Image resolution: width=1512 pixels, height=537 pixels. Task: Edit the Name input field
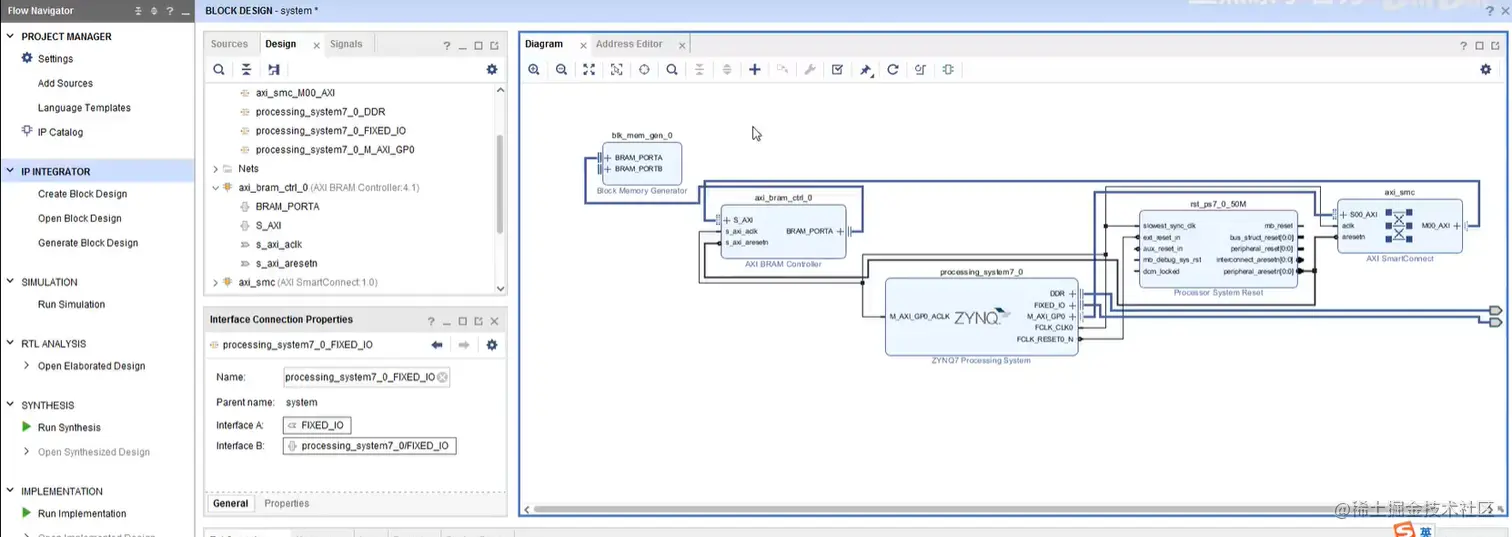366,377
